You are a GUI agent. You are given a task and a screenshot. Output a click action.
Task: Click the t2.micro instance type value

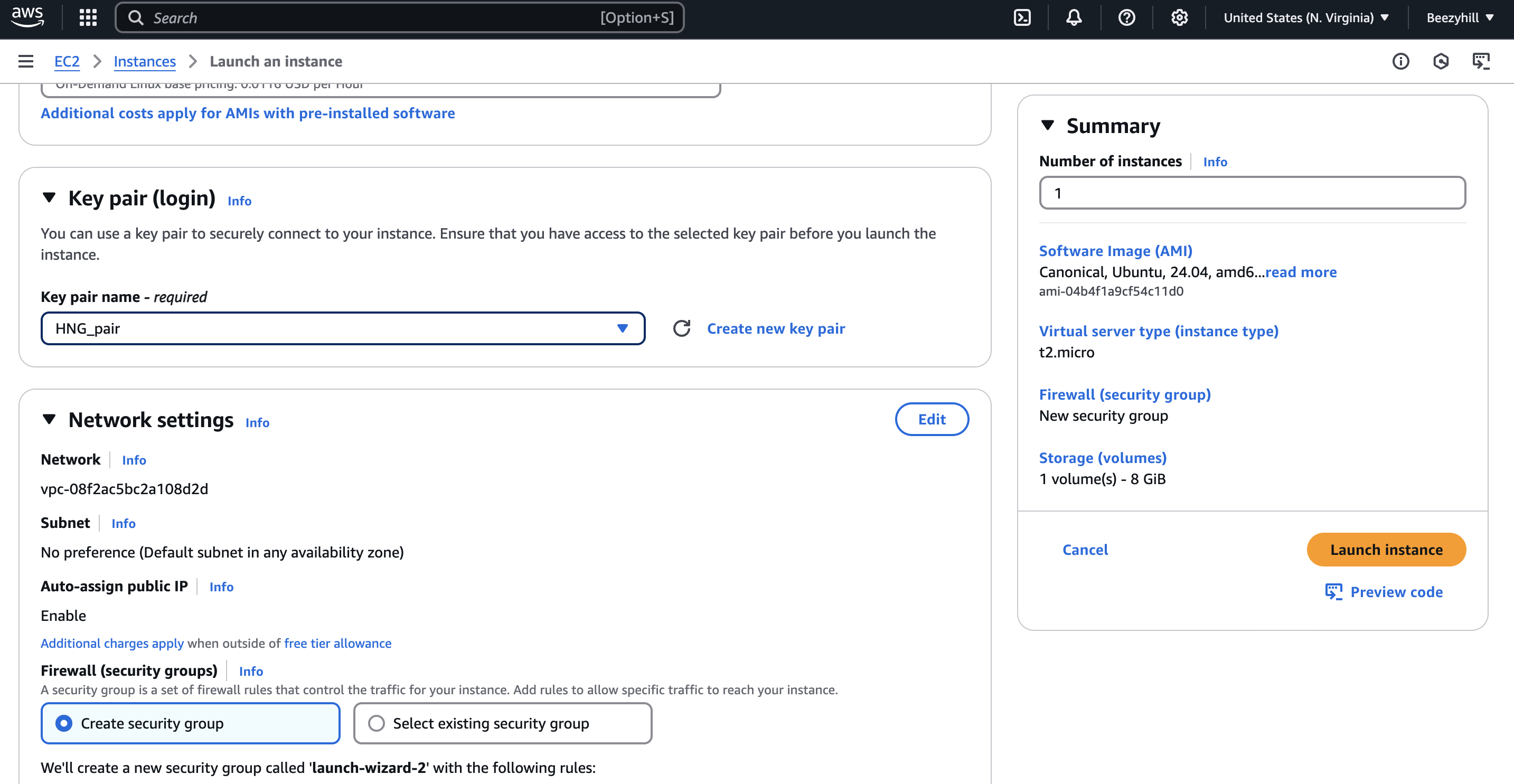pos(1067,352)
